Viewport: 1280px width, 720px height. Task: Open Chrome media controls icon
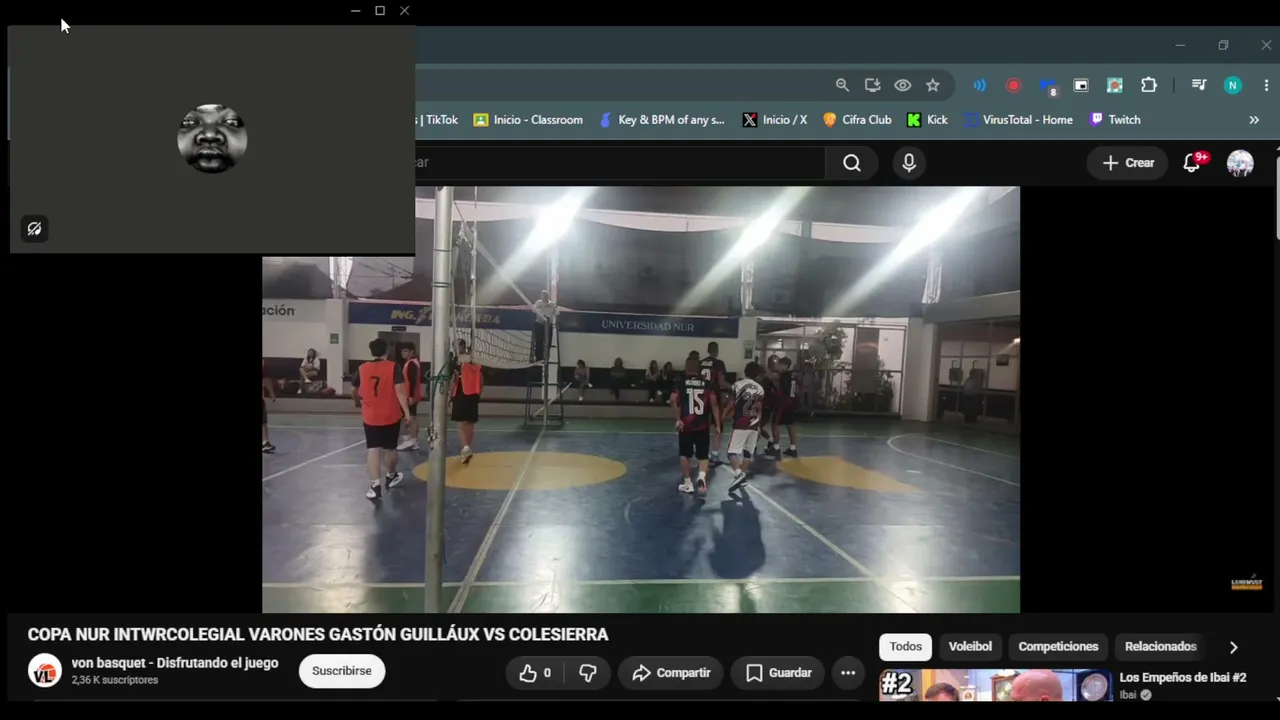coord(1199,86)
